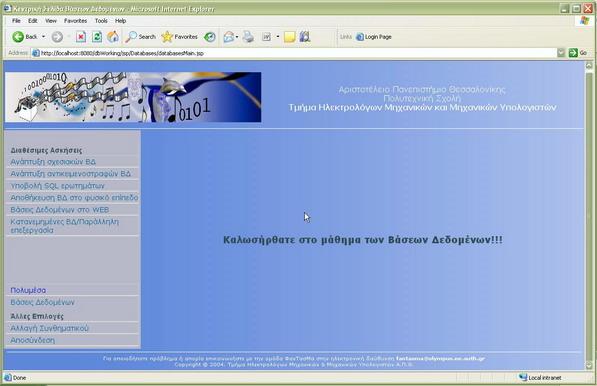Click the Print icon
The image size is (597, 386).
(x=248, y=37)
